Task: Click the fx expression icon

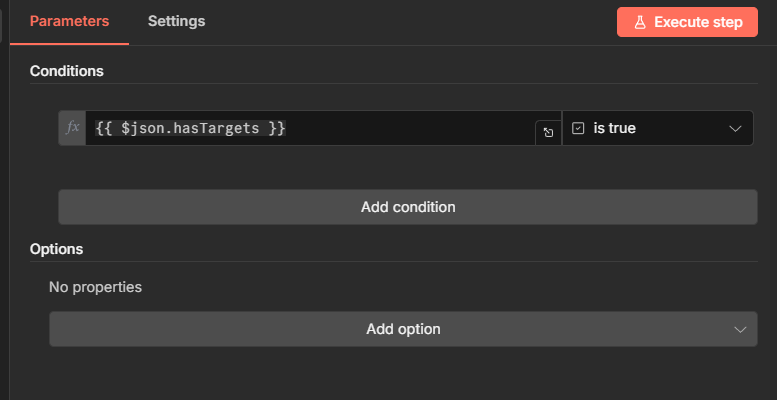Action: click(72, 128)
